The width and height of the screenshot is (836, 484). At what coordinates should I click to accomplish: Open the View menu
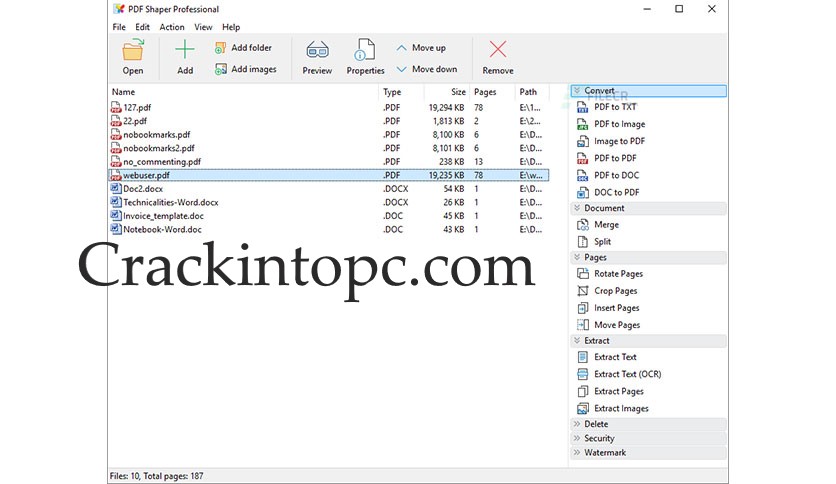203,27
